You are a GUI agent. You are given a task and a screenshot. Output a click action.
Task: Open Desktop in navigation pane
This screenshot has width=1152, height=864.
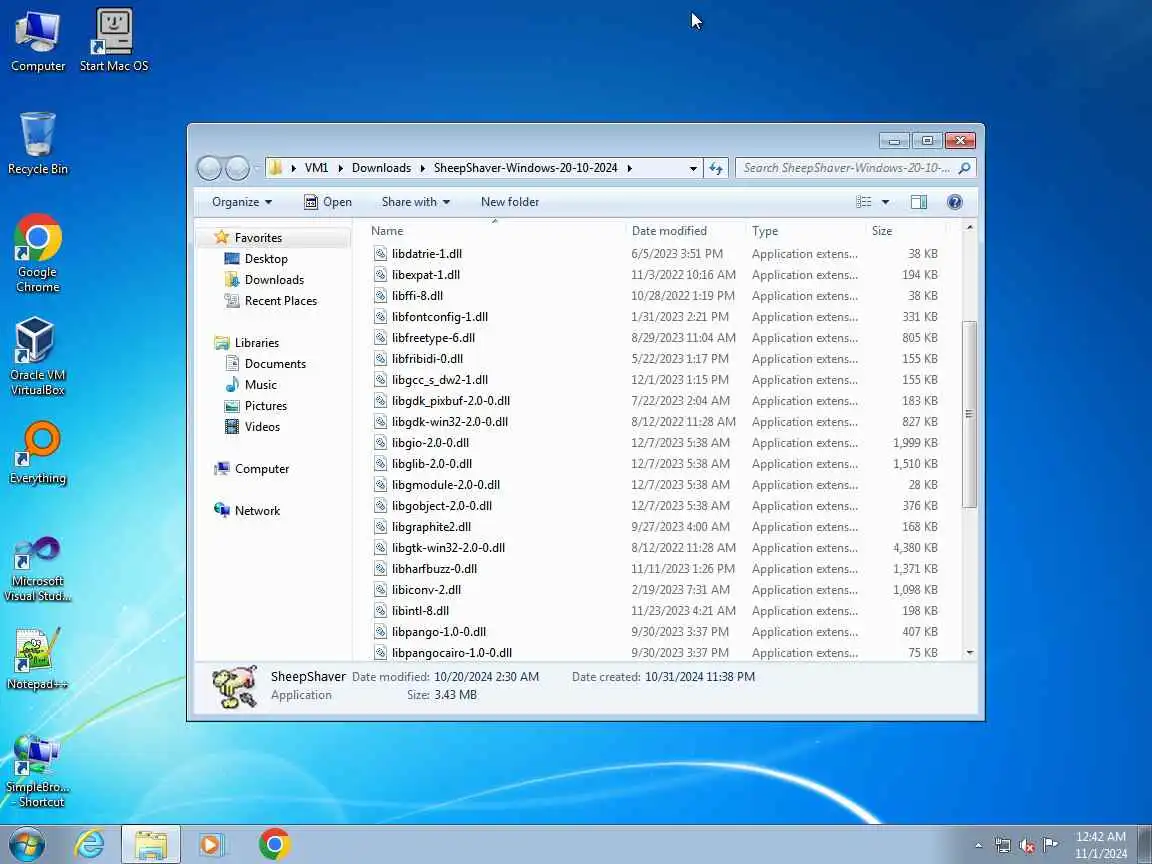pyautogui.click(x=266, y=259)
